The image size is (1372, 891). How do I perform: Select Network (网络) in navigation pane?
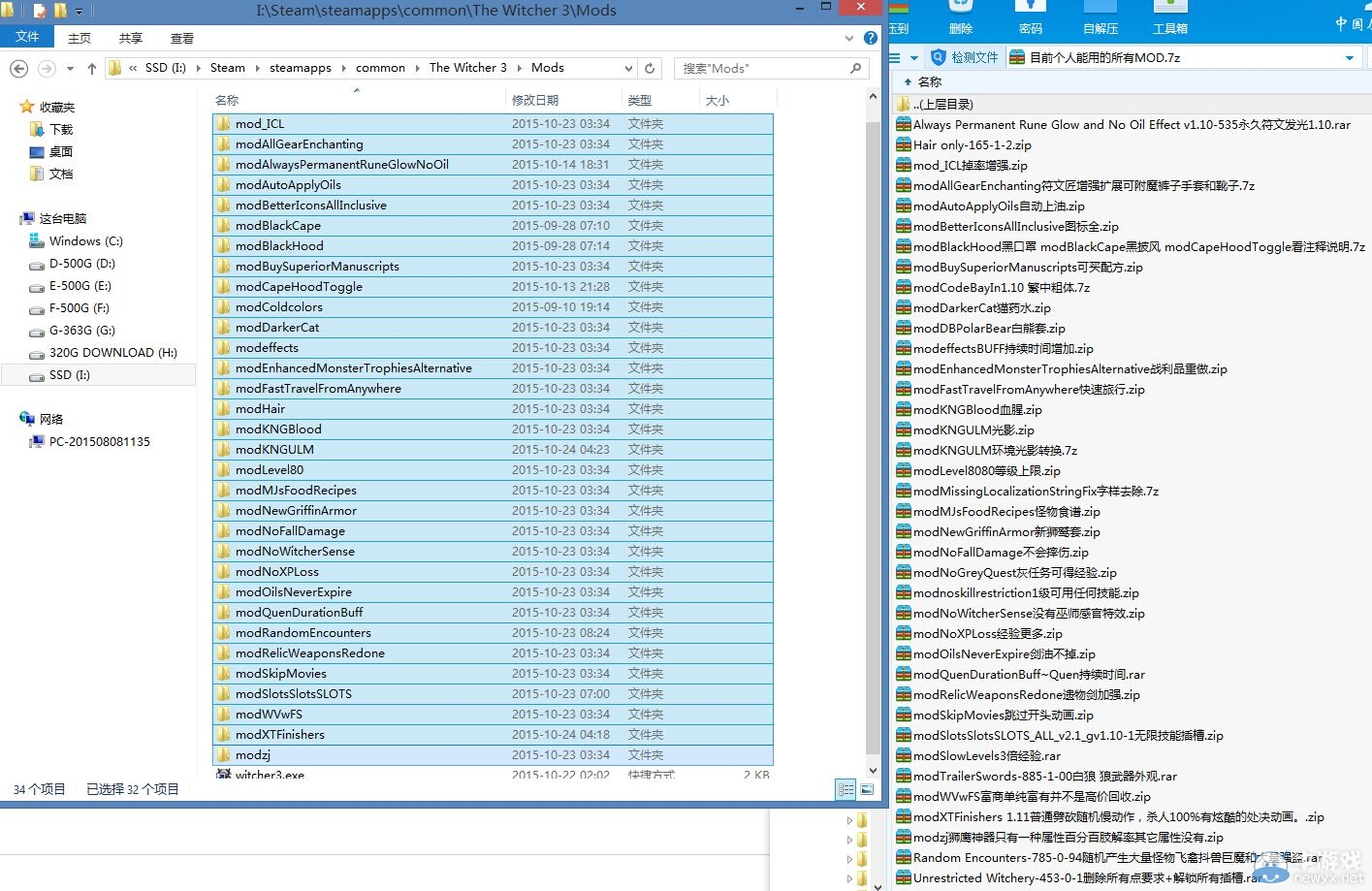[x=42, y=419]
